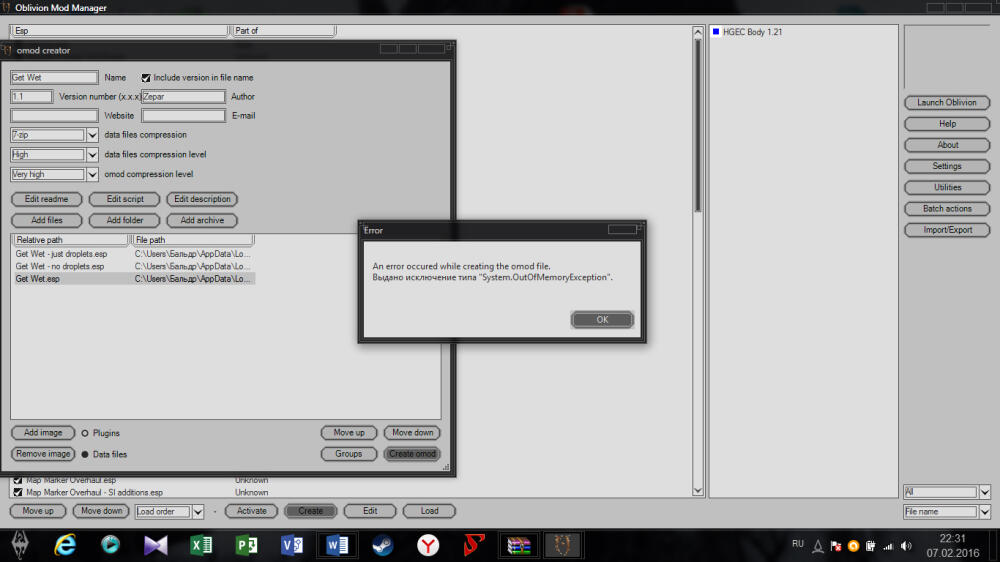
Task: Open the Action Center flag icon
Action: (835, 546)
